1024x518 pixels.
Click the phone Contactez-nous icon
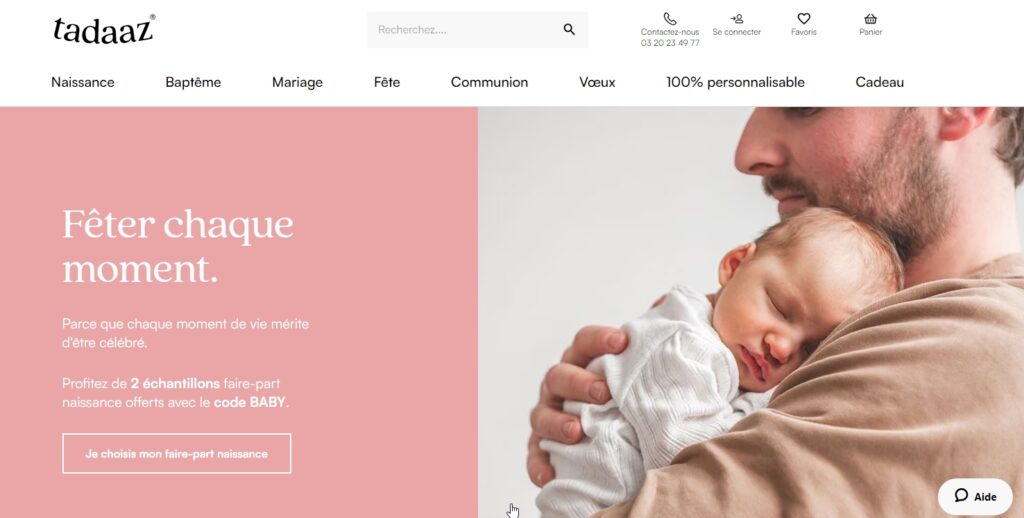[669, 19]
